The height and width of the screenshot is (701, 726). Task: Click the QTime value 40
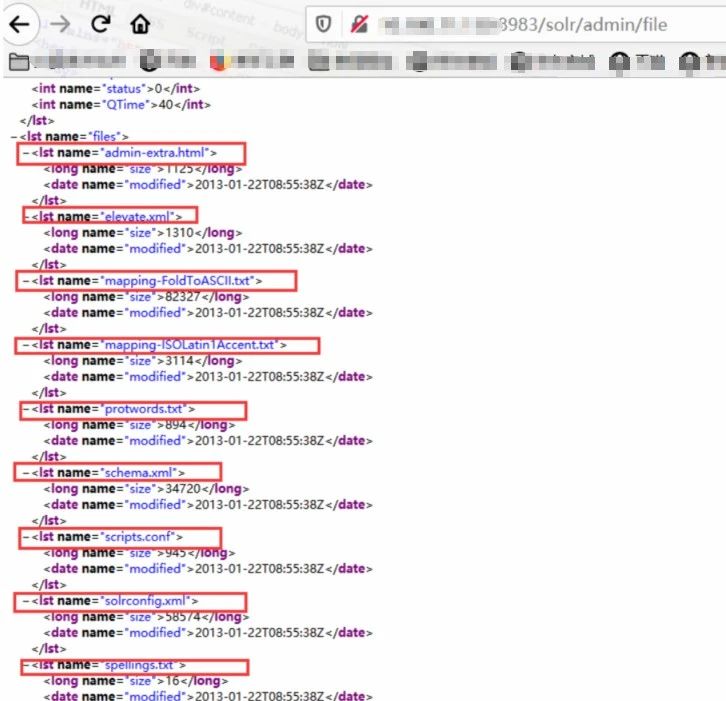(168, 104)
